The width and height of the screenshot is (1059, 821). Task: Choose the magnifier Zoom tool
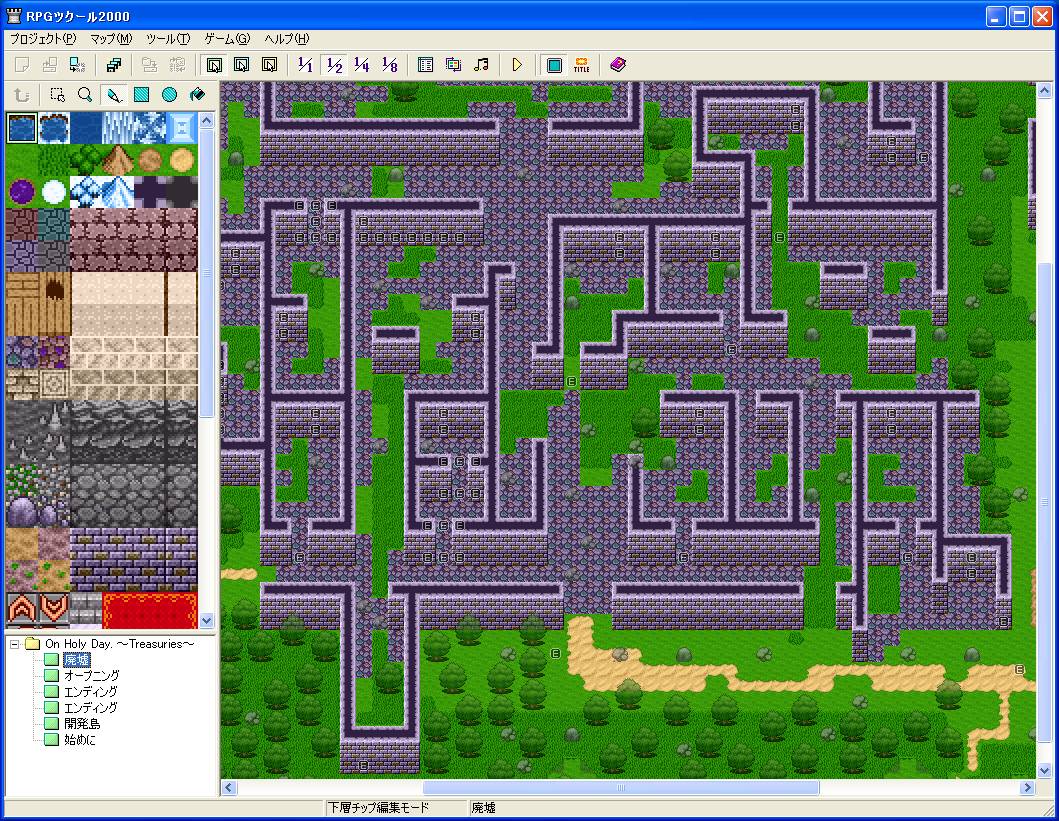pos(85,95)
